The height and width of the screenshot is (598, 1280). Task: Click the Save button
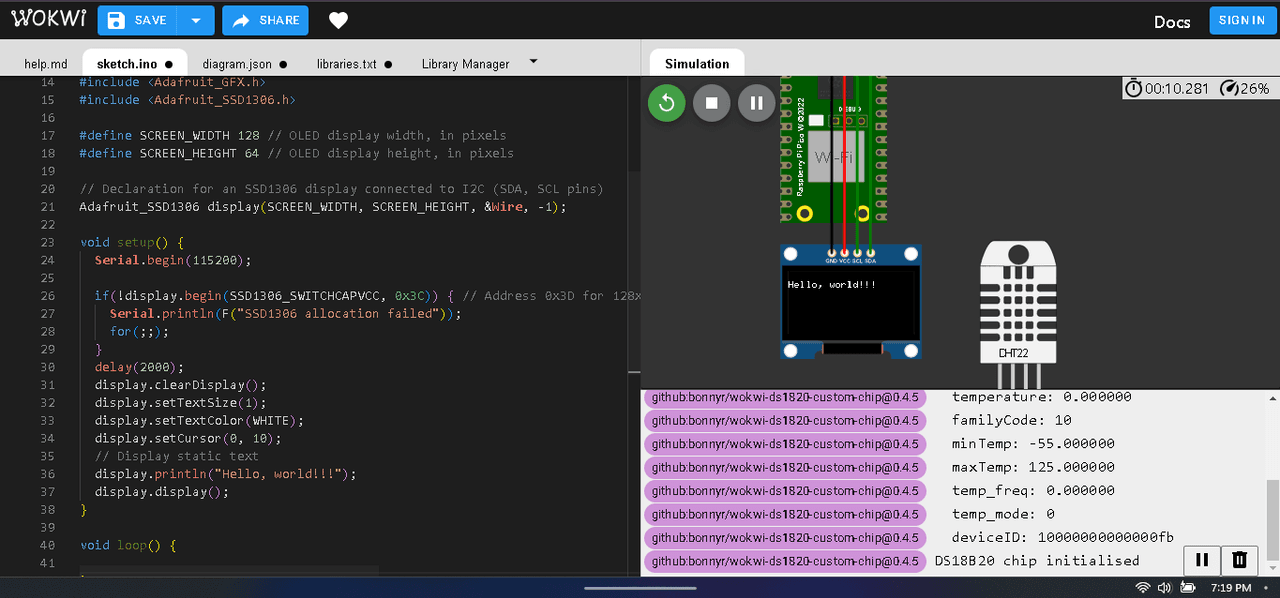[x=139, y=21]
